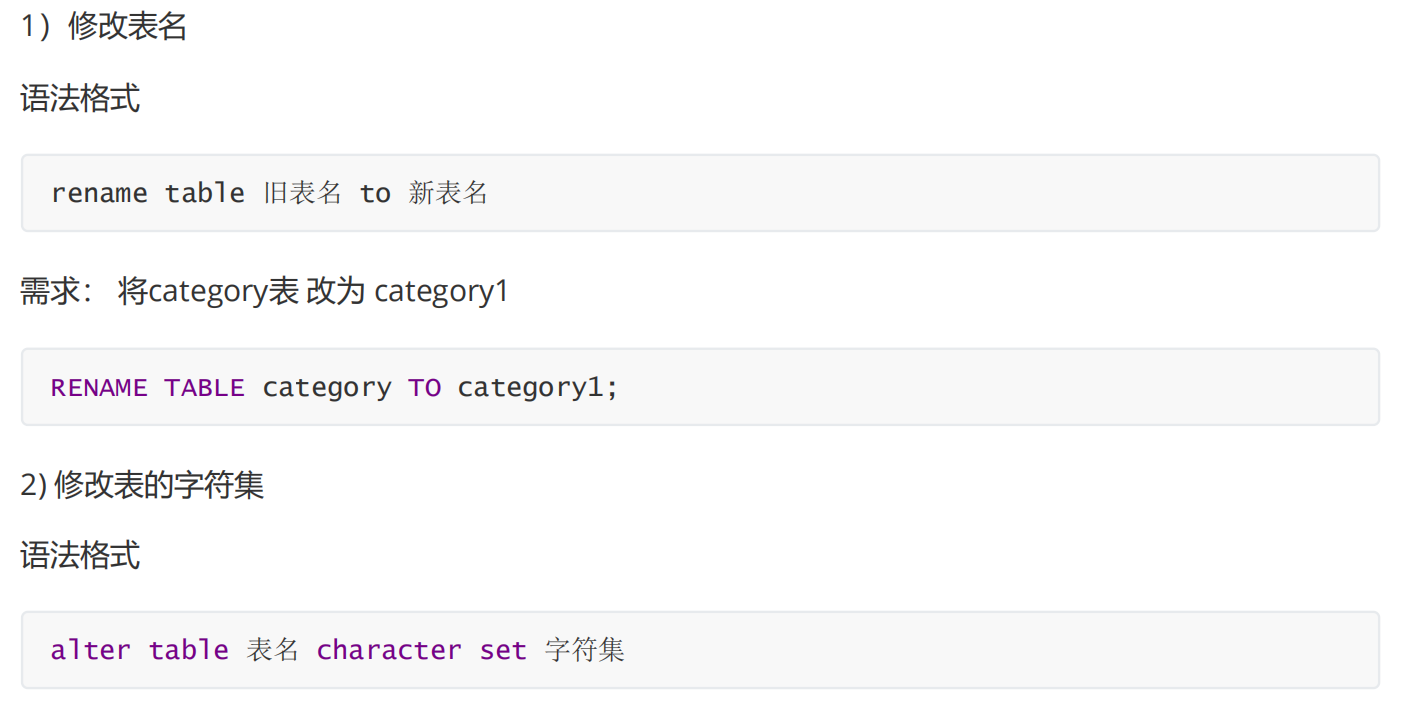1419x708 pixels.
Task: Click the second "语法格式" label under 修改表的字符集
Action: [x=80, y=555]
